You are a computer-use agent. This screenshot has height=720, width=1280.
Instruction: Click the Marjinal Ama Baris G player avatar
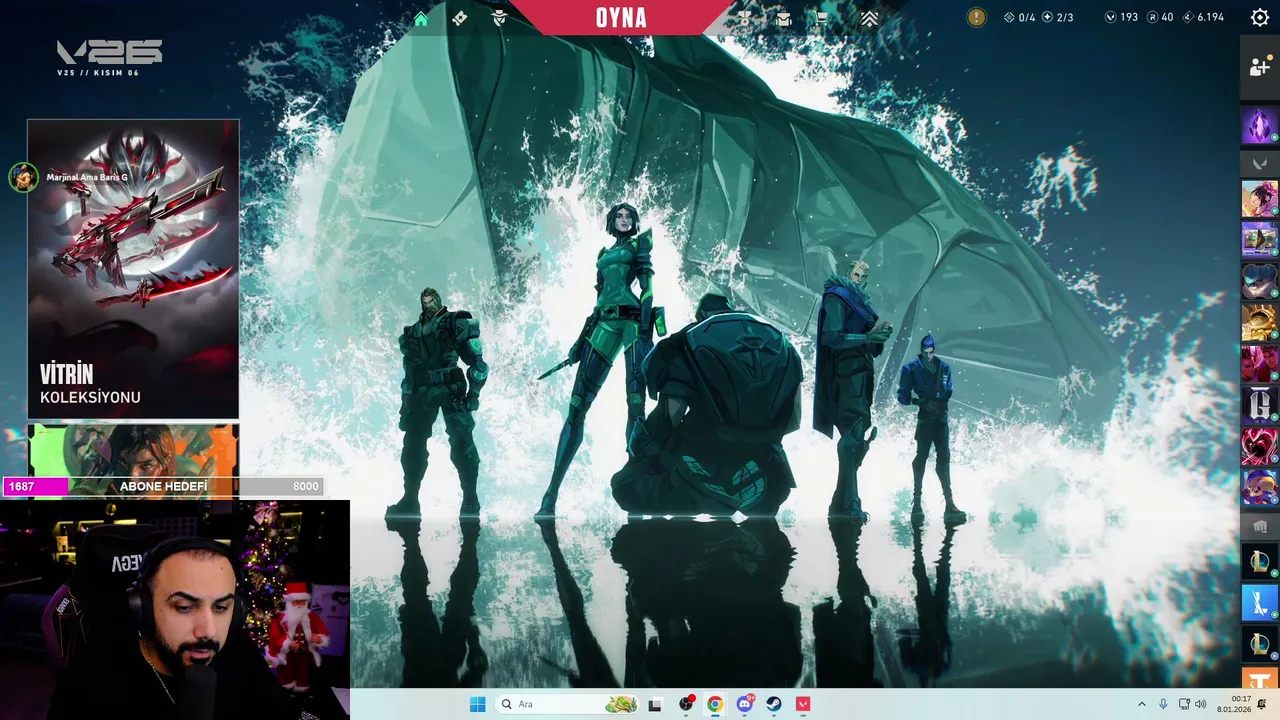tap(23, 177)
